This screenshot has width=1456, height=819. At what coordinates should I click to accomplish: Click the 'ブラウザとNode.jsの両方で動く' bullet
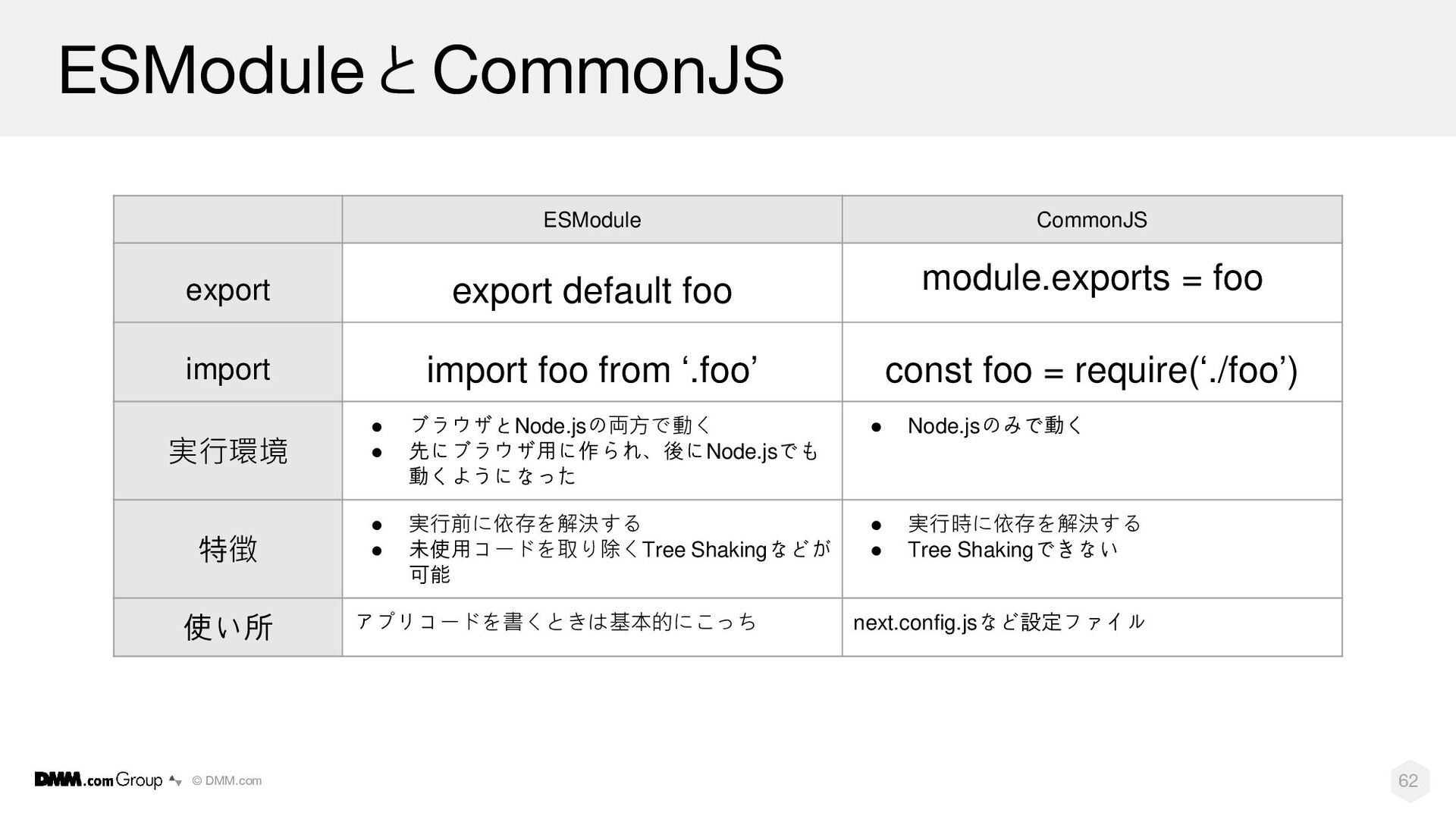point(560,426)
